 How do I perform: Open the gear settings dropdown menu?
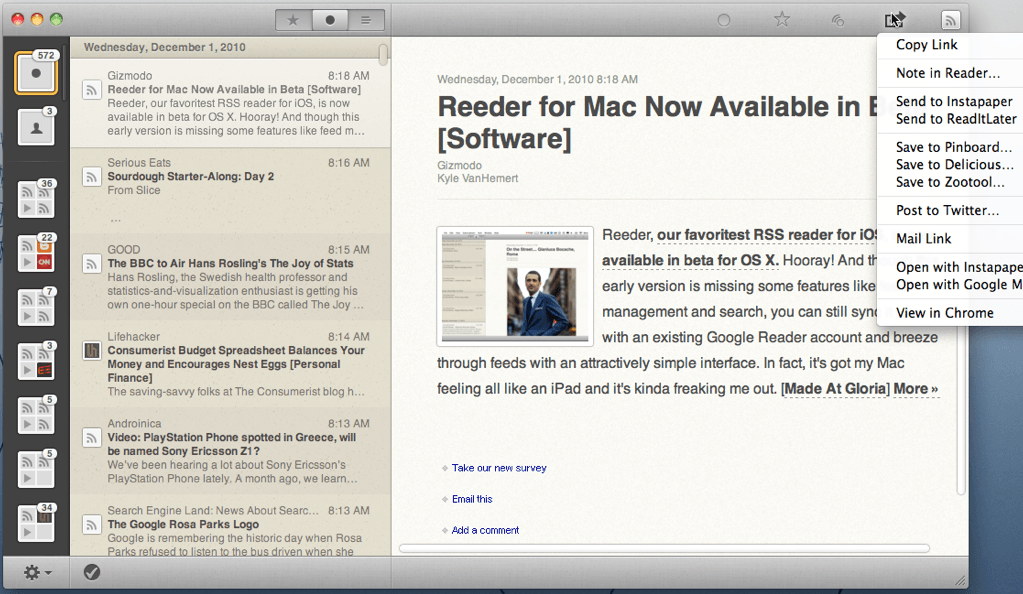[37, 572]
